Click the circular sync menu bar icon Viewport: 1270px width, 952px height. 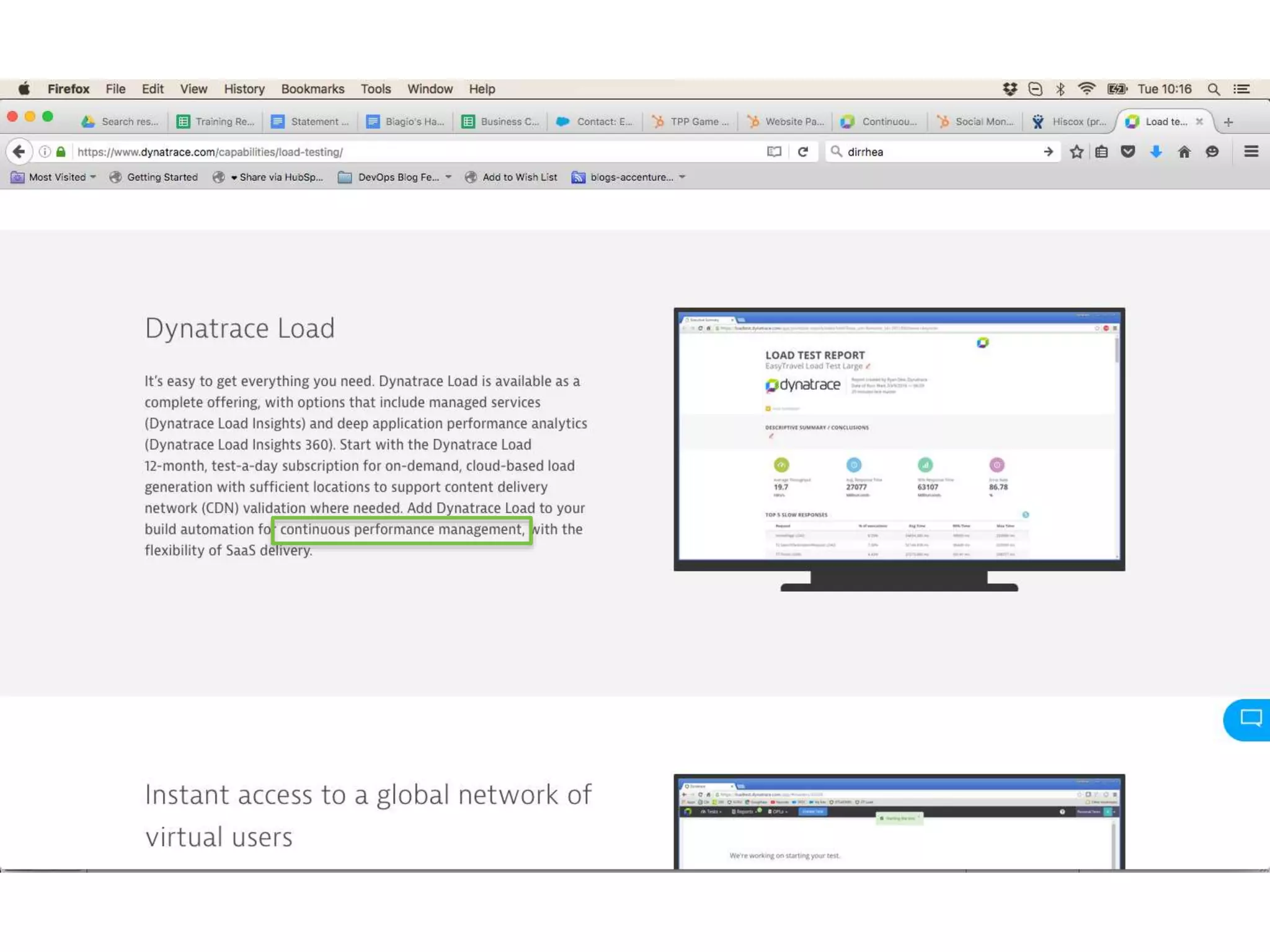(x=1035, y=89)
